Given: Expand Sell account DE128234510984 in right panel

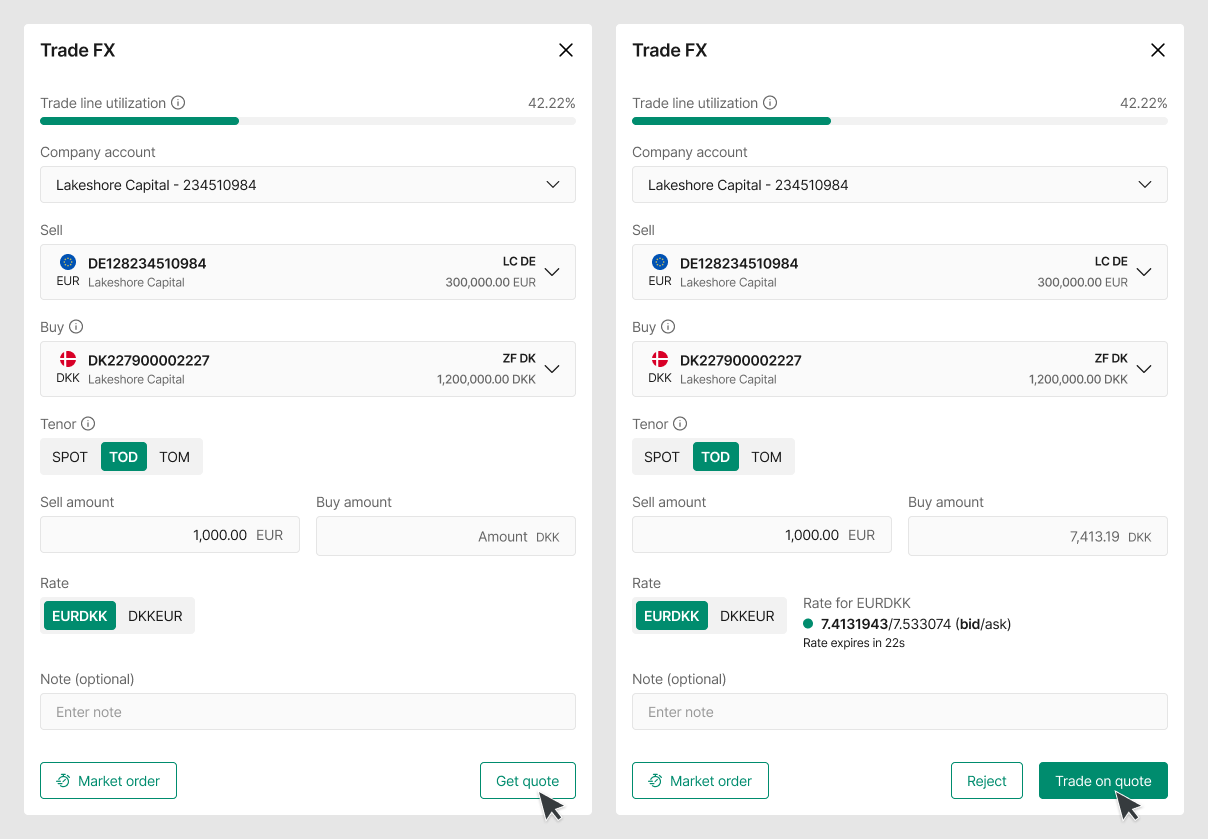Looking at the screenshot, I should click(x=900, y=272).
